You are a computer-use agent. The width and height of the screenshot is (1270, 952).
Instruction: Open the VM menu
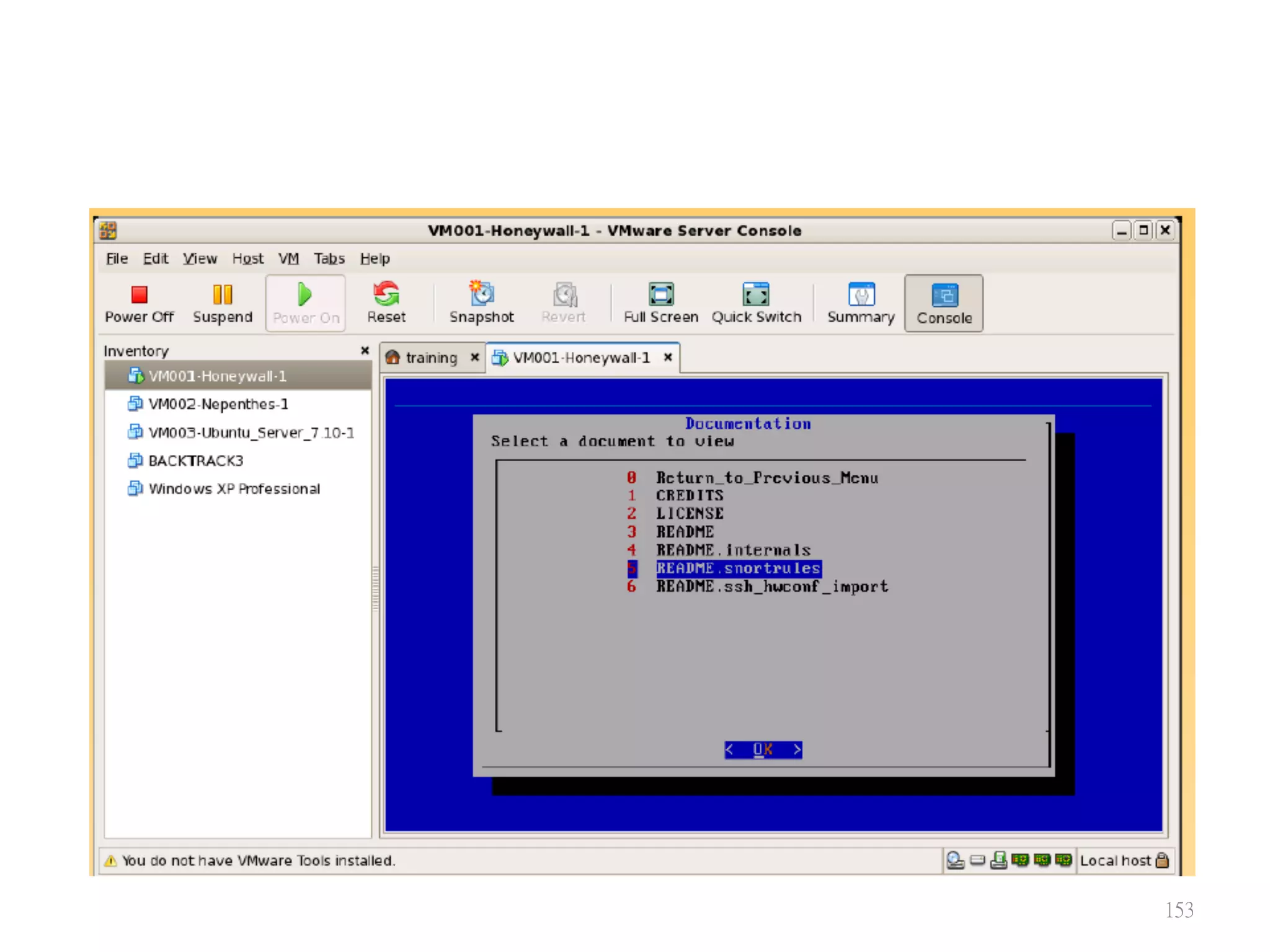pos(288,258)
